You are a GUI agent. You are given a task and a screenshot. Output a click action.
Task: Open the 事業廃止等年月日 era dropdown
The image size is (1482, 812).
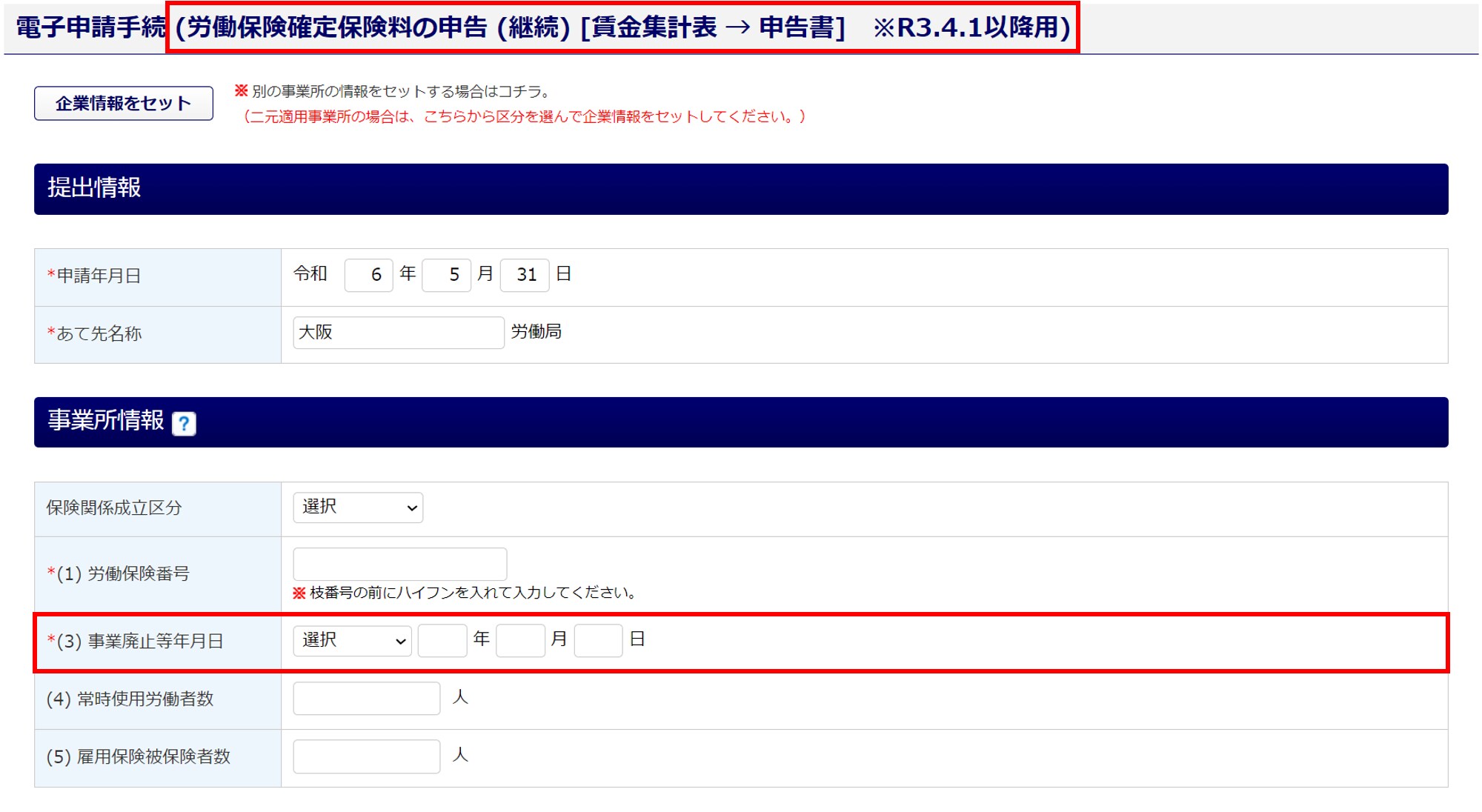point(352,640)
